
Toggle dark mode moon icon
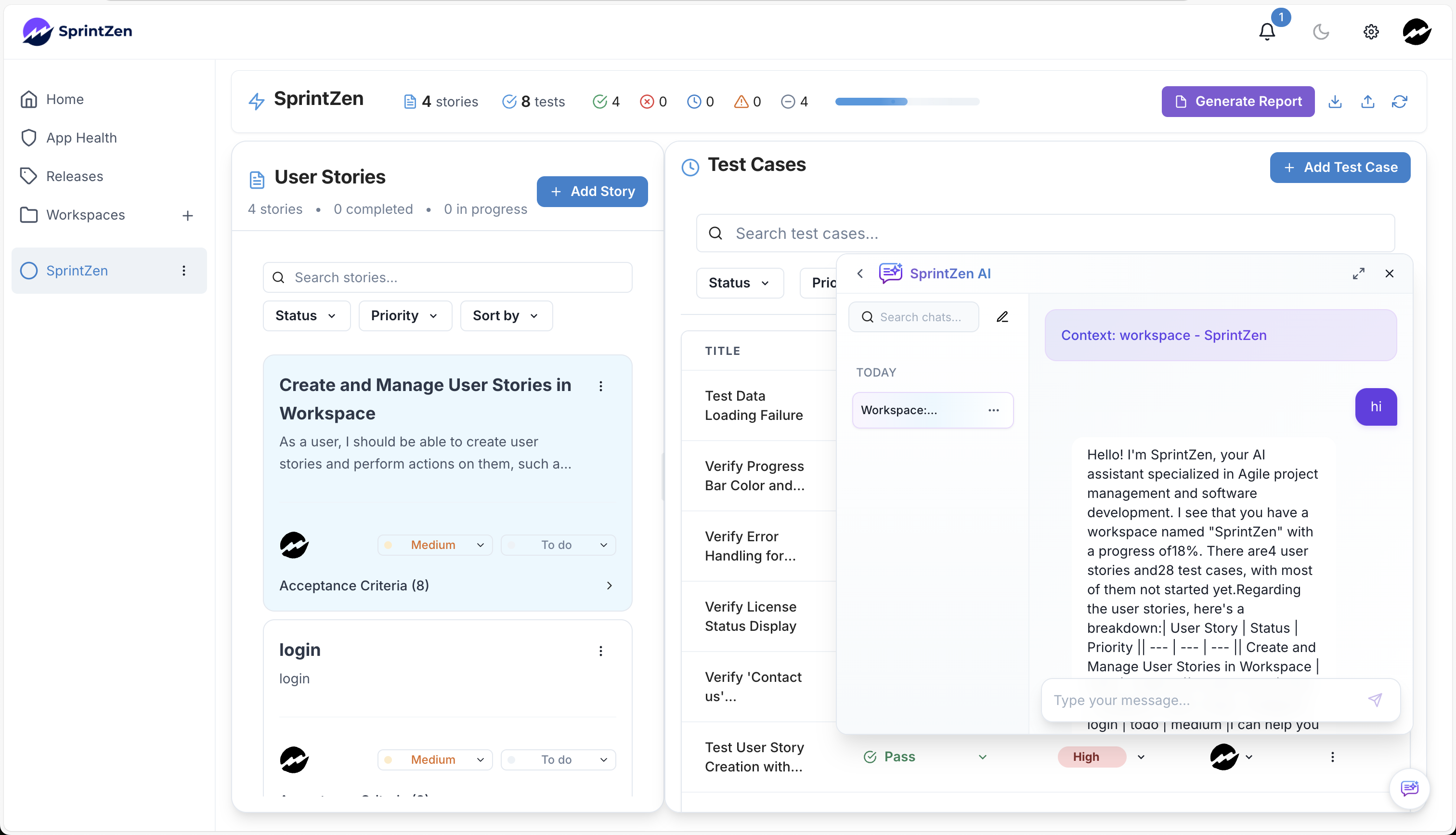(x=1321, y=32)
